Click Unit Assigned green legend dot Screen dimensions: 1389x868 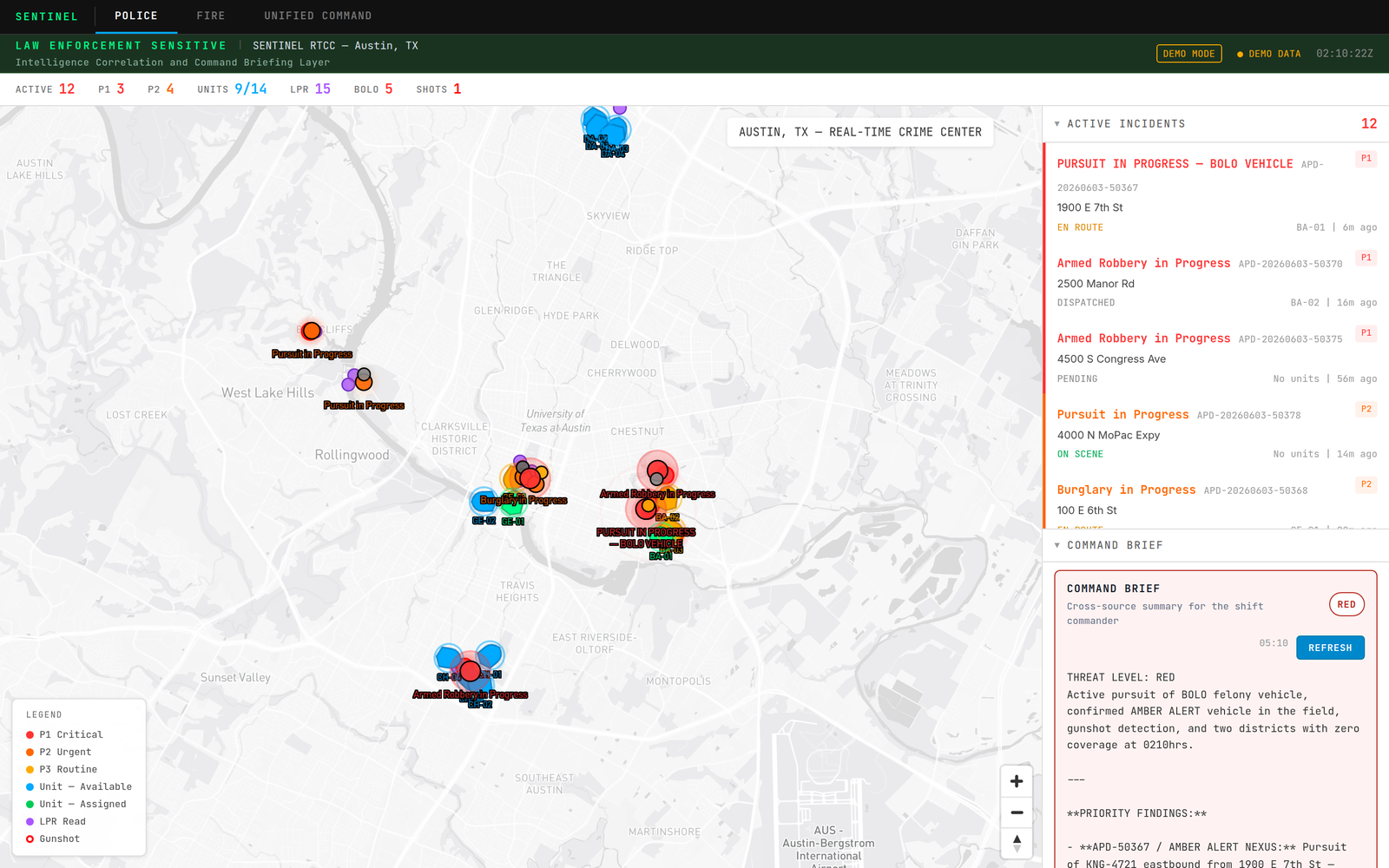tap(30, 804)
